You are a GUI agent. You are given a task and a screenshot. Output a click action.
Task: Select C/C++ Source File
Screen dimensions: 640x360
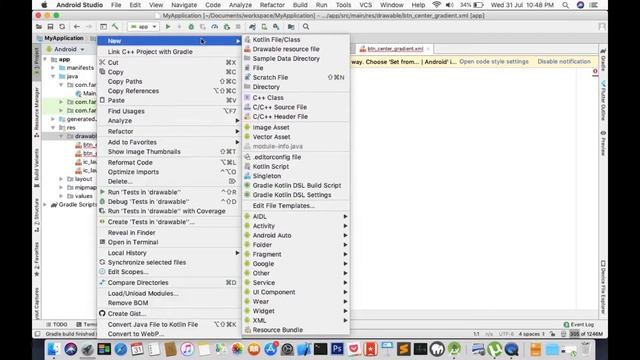pyautogui.click(x=296, y=107)
